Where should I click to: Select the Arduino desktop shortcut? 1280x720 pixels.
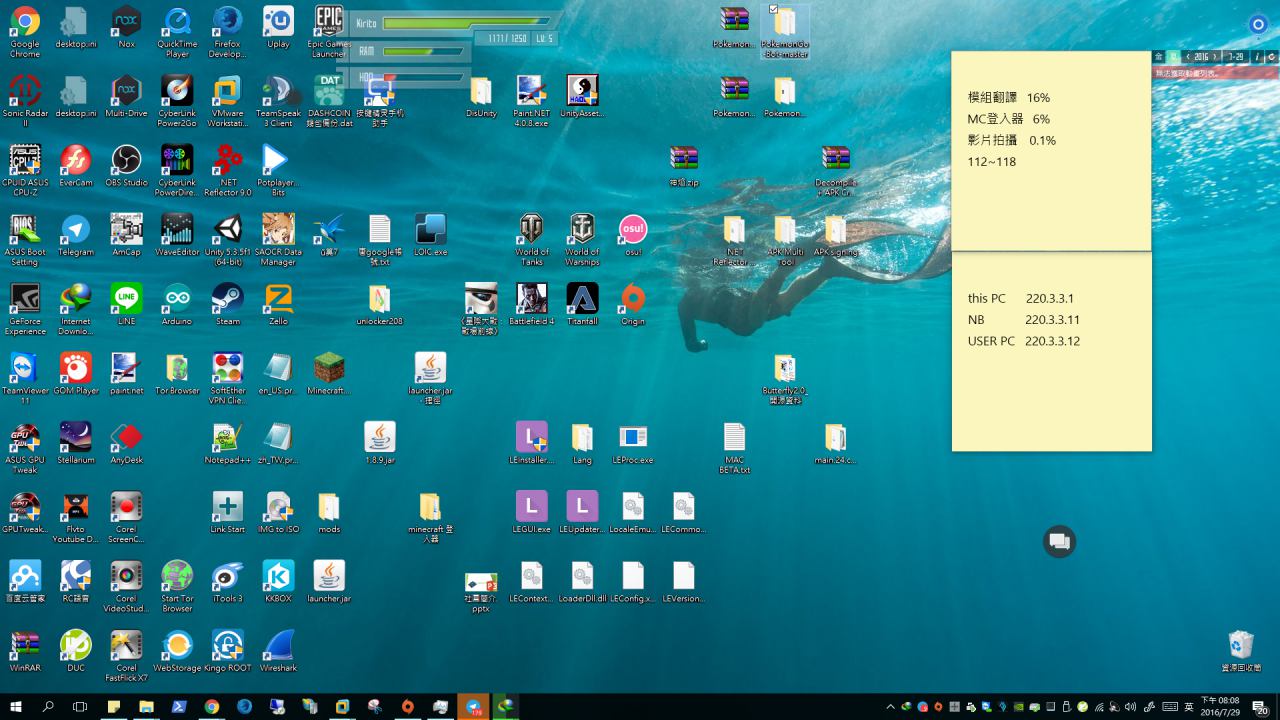click(177, 299)
